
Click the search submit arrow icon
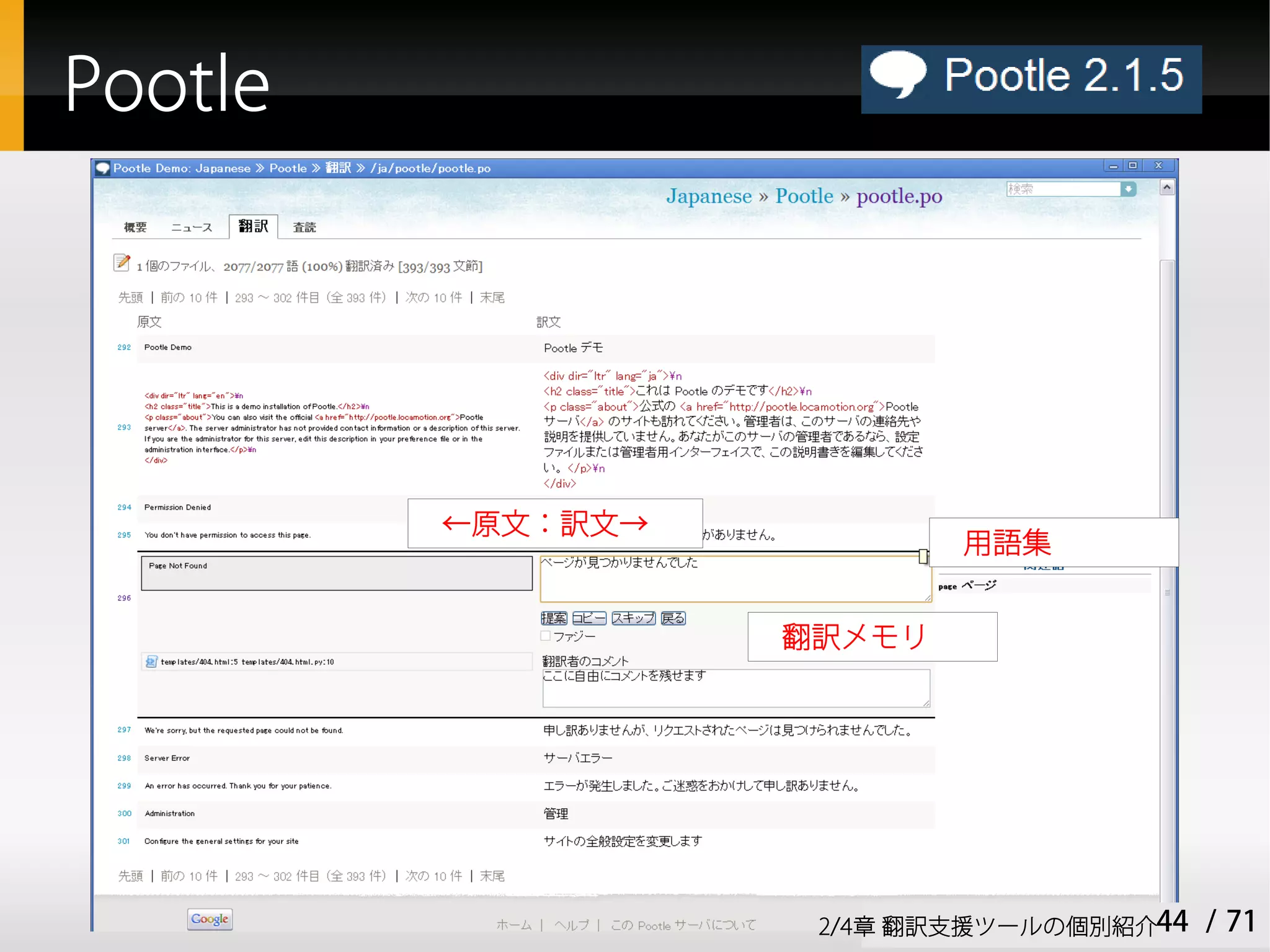pos(1128,189)
